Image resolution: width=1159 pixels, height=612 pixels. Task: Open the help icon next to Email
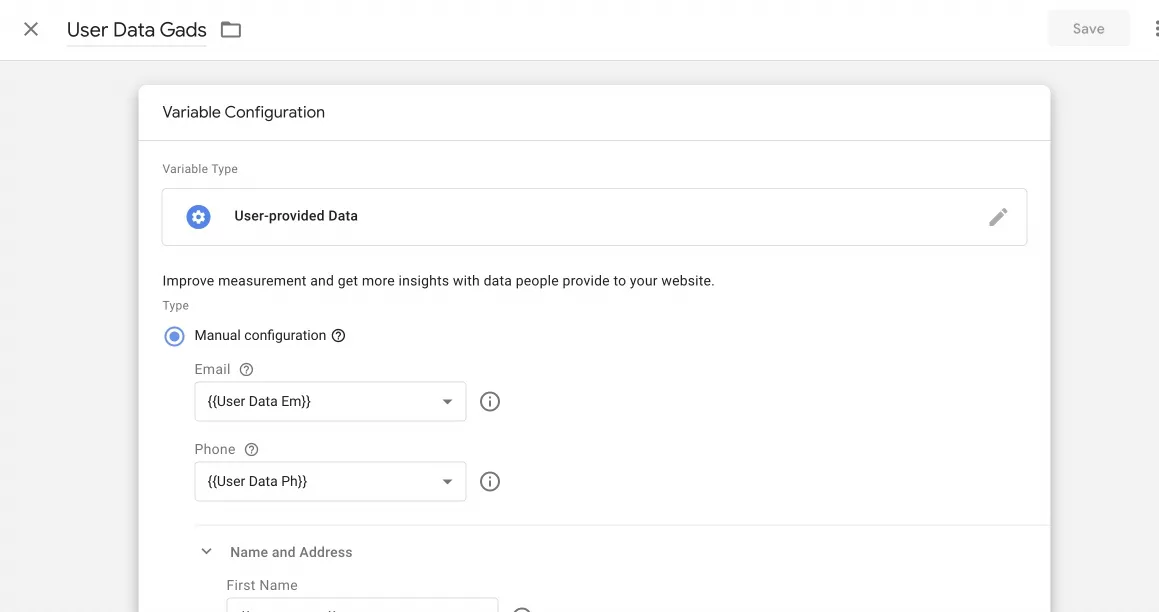[x=247, y=370]
